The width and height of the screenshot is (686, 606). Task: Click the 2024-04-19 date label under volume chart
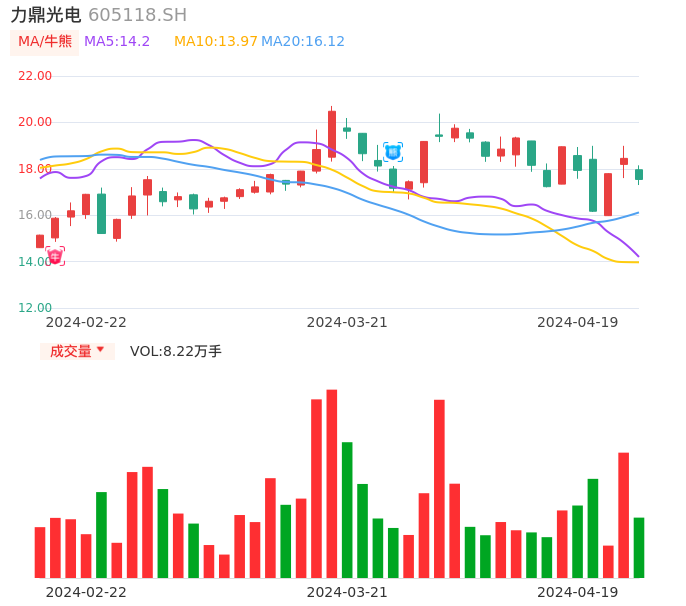[578, 591]
